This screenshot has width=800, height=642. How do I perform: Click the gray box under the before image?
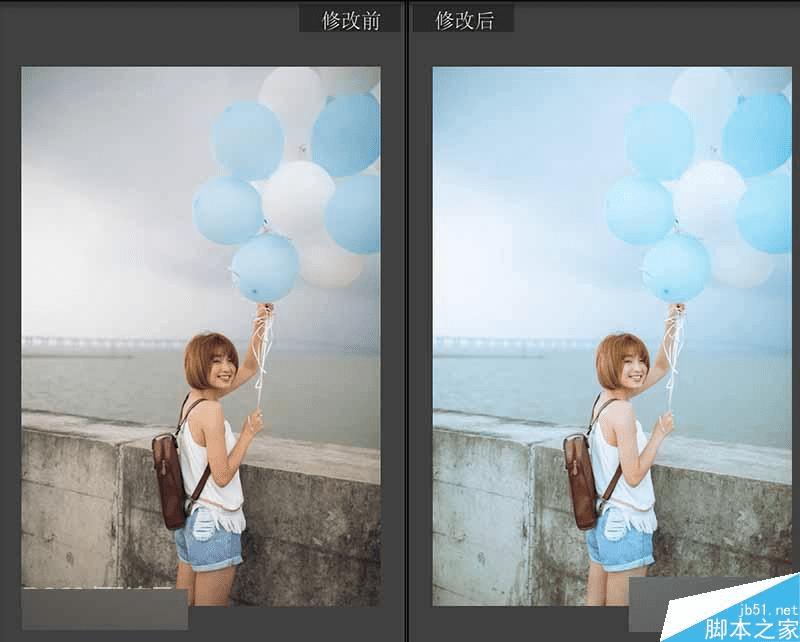point(105,609)
